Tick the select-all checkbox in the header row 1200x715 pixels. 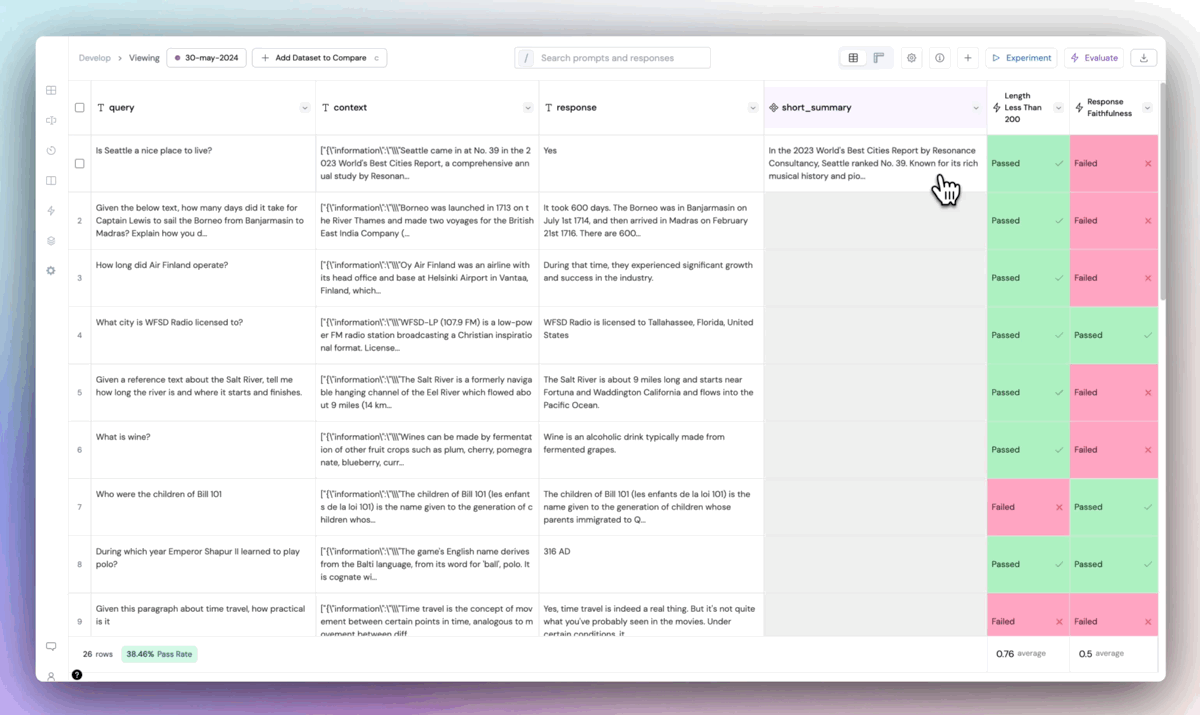click(79, 108)
